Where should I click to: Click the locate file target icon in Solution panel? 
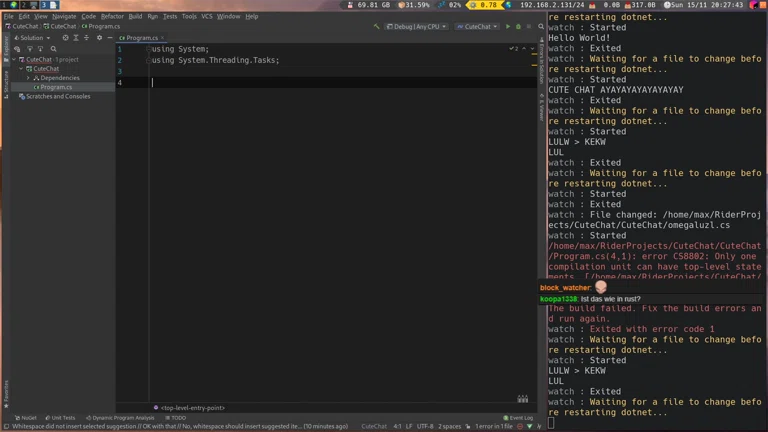coord(65,38)
